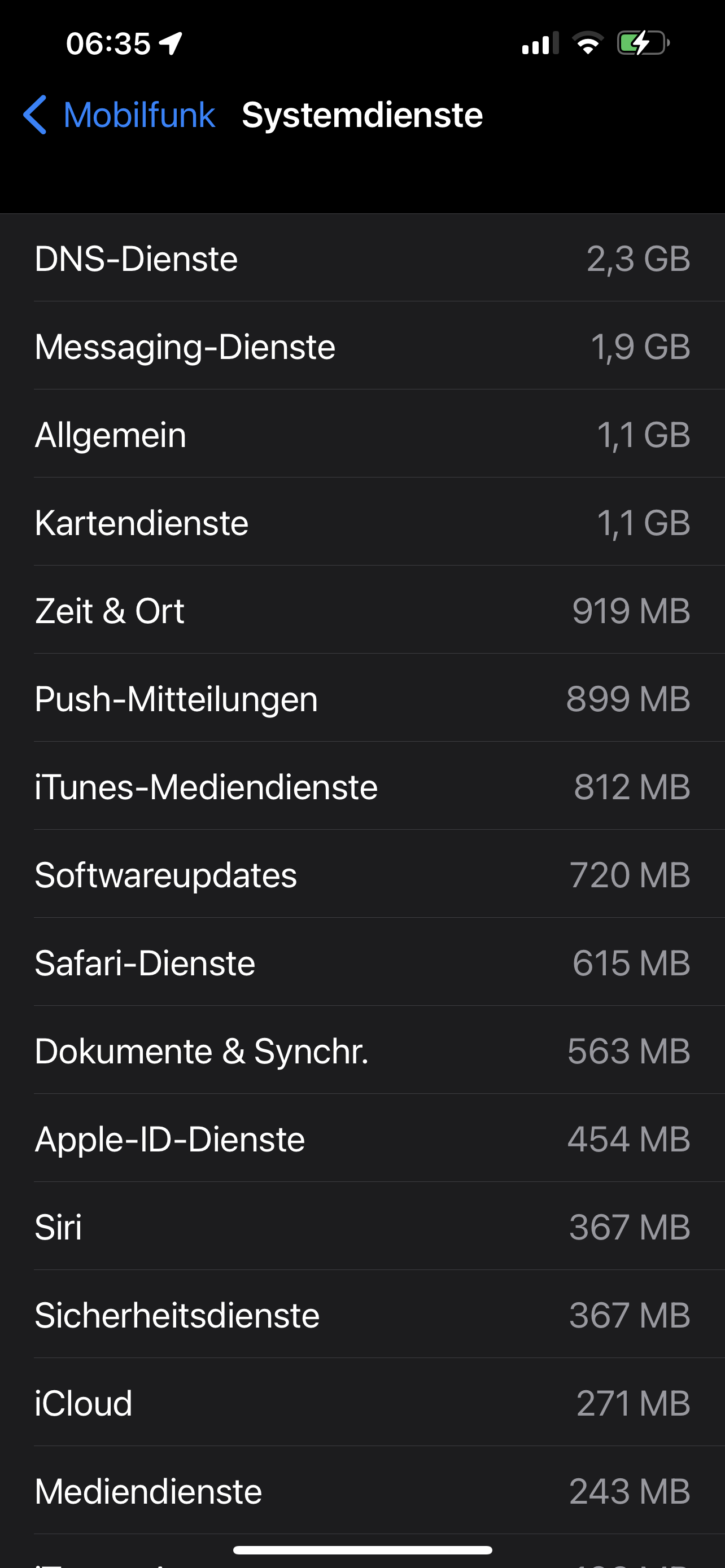Screen dimensions: 725x1568
Task: Select the Apple-ID-Dienste entry
Action: [362, 1139]
